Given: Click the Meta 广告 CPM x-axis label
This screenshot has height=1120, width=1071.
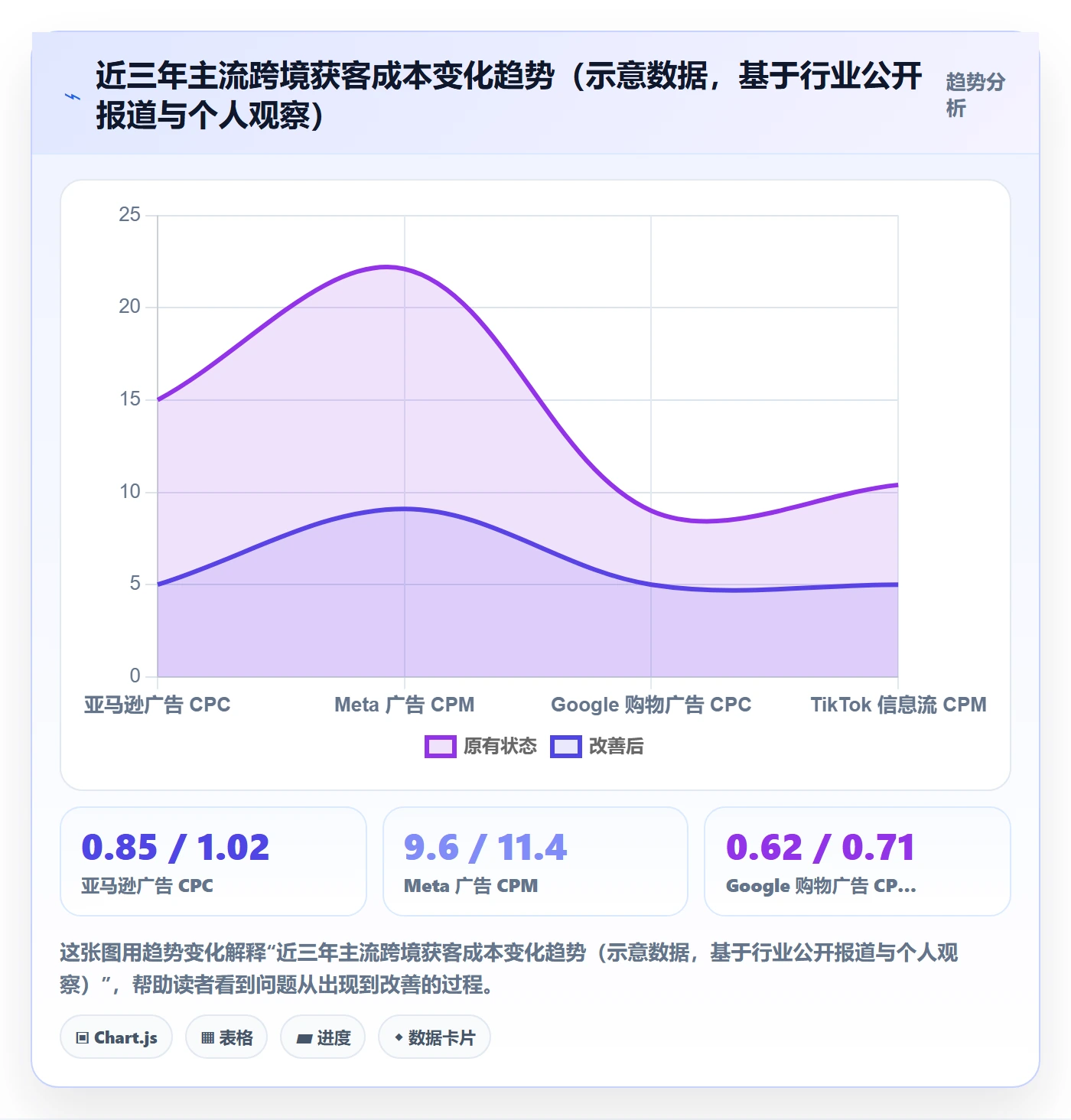Looking at the screenshot, I should (x=405, y=705).
